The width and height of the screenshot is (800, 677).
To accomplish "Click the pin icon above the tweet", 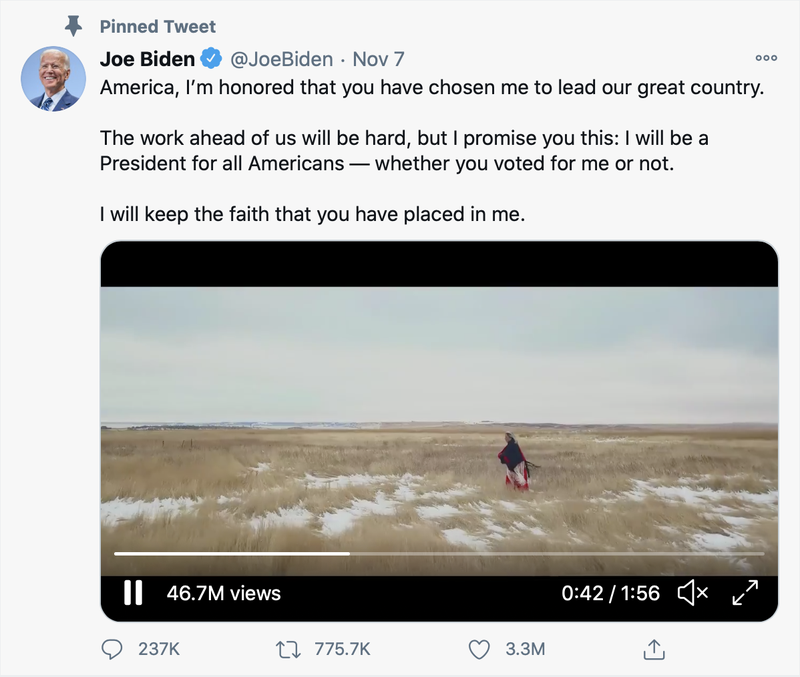I will (72, 25).
